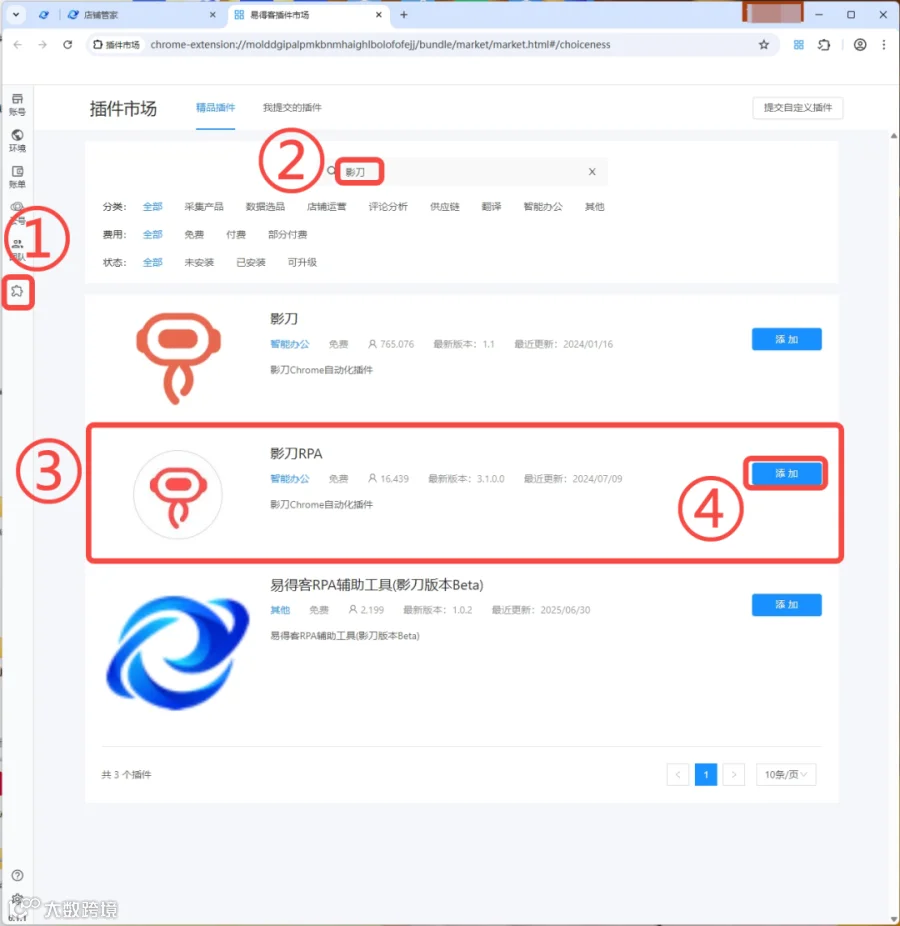Click the 影刀RPA plugin logo thumbnail

178,494
